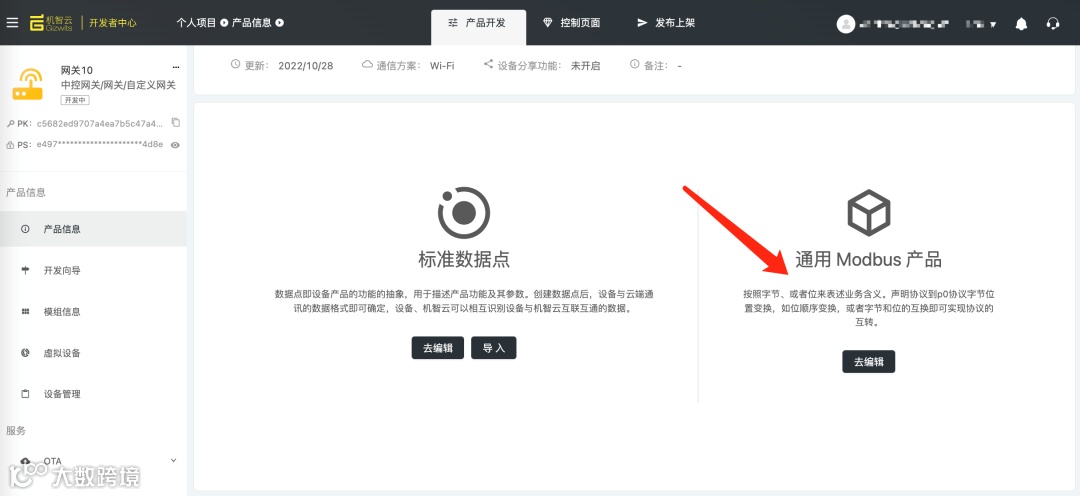1080x496 pixels.
Task: Click the PK key icon
Action: 10,124
